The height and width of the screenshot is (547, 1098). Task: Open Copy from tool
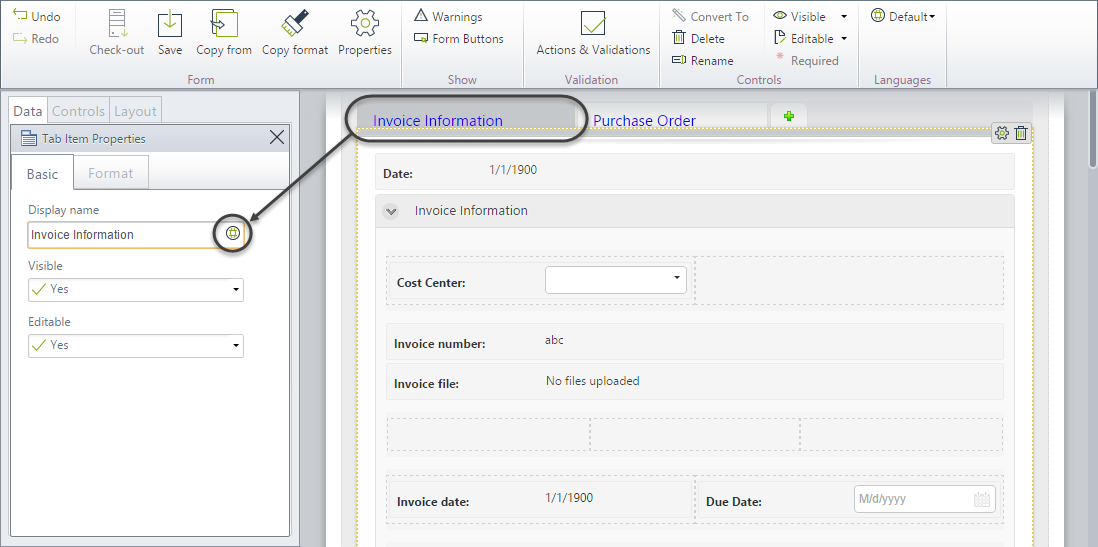(224, 32)
